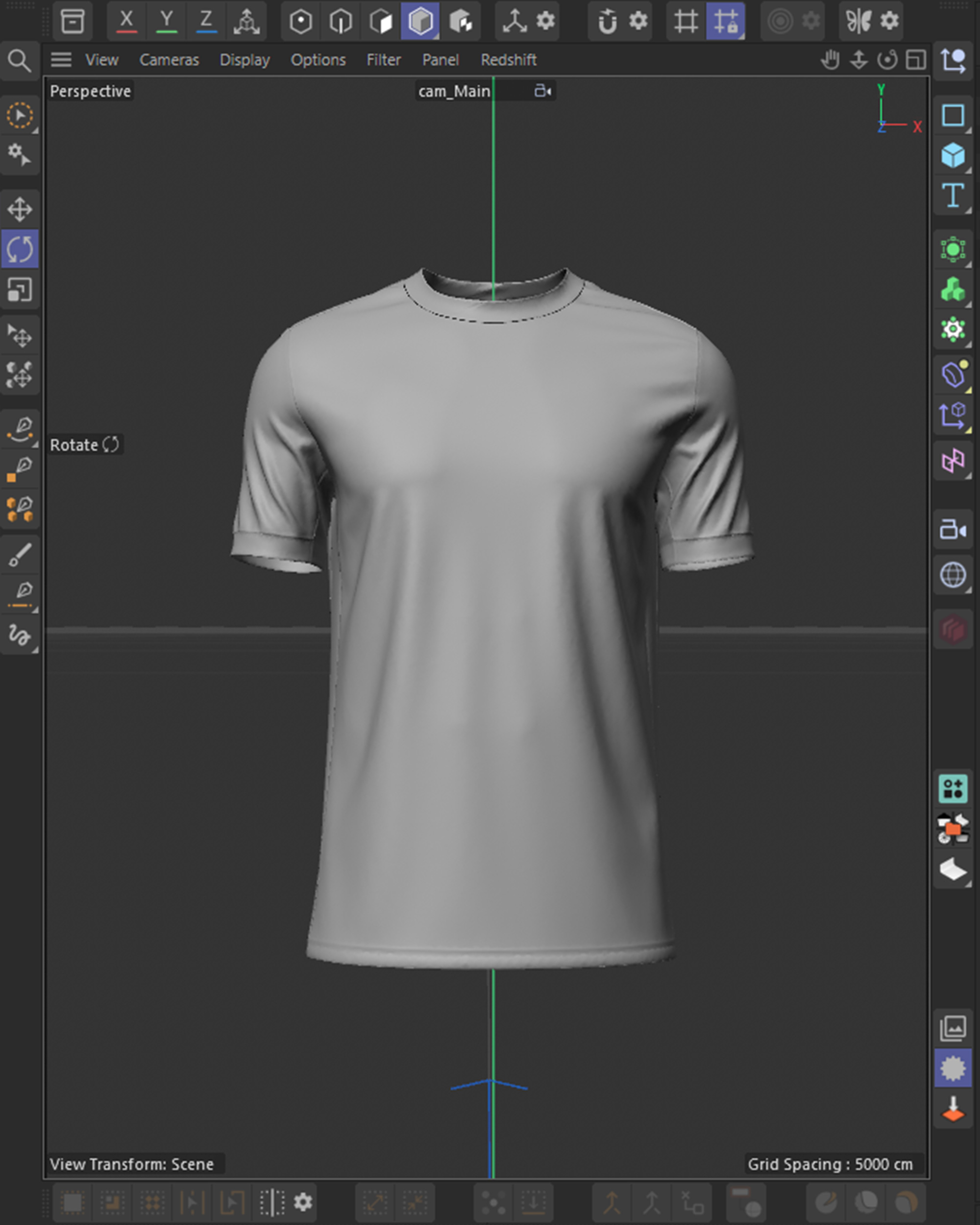The image size is (980, 1225).
Task: Toggle the active view maximize icon
Action: pos(915,59)
